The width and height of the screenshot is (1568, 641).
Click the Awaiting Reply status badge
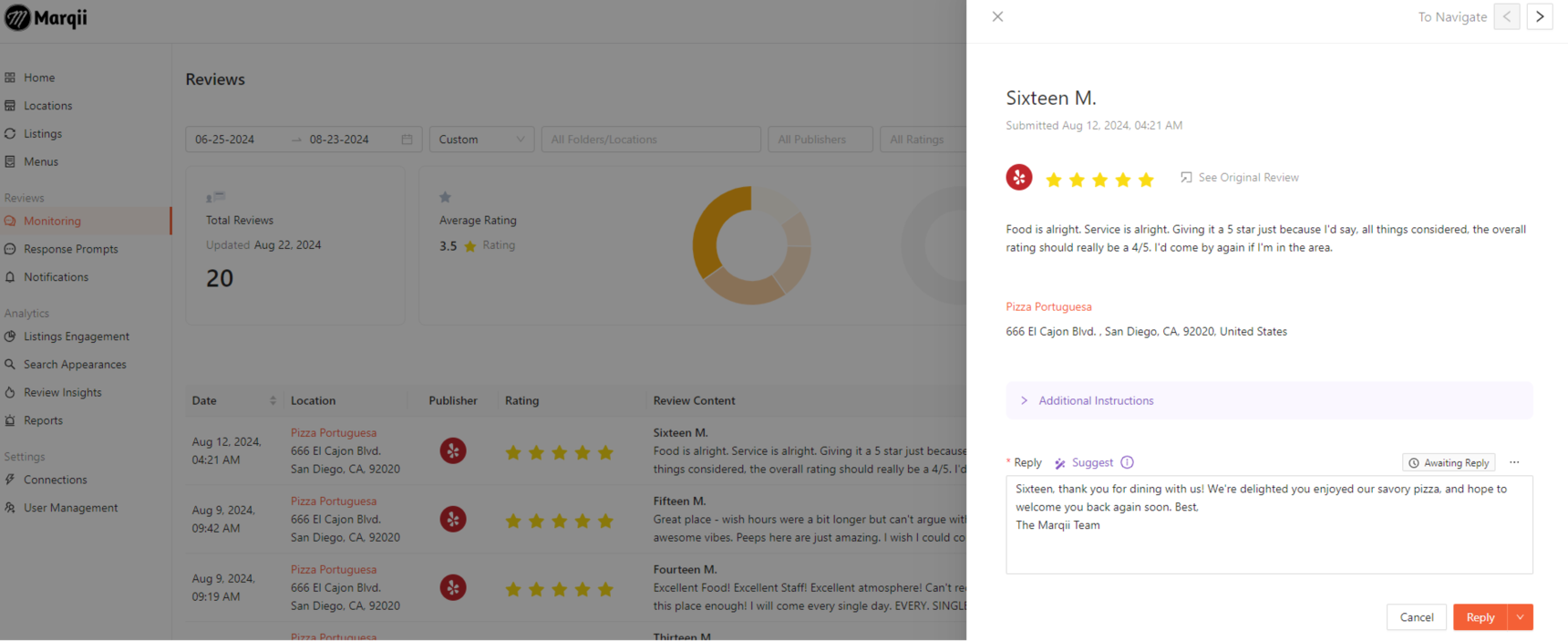click(1448, 463)
